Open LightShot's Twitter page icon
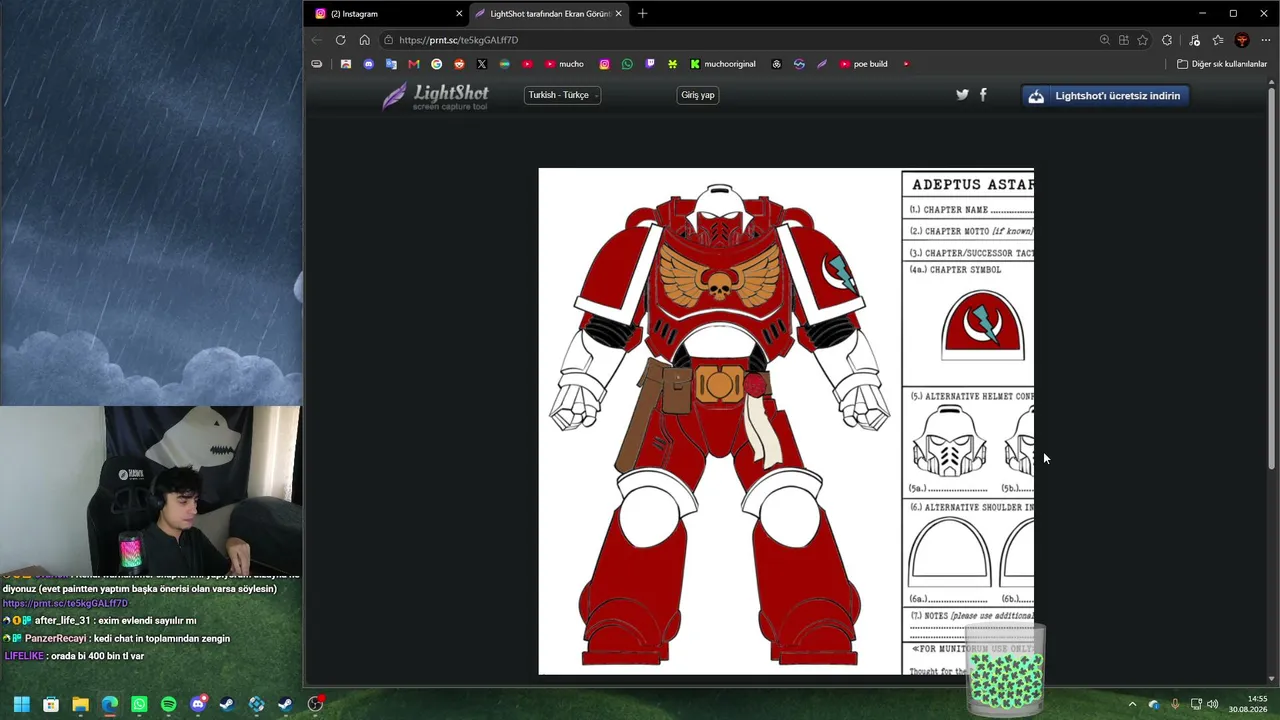Screen dimensions: 1280x720 [x=962, y=95]
